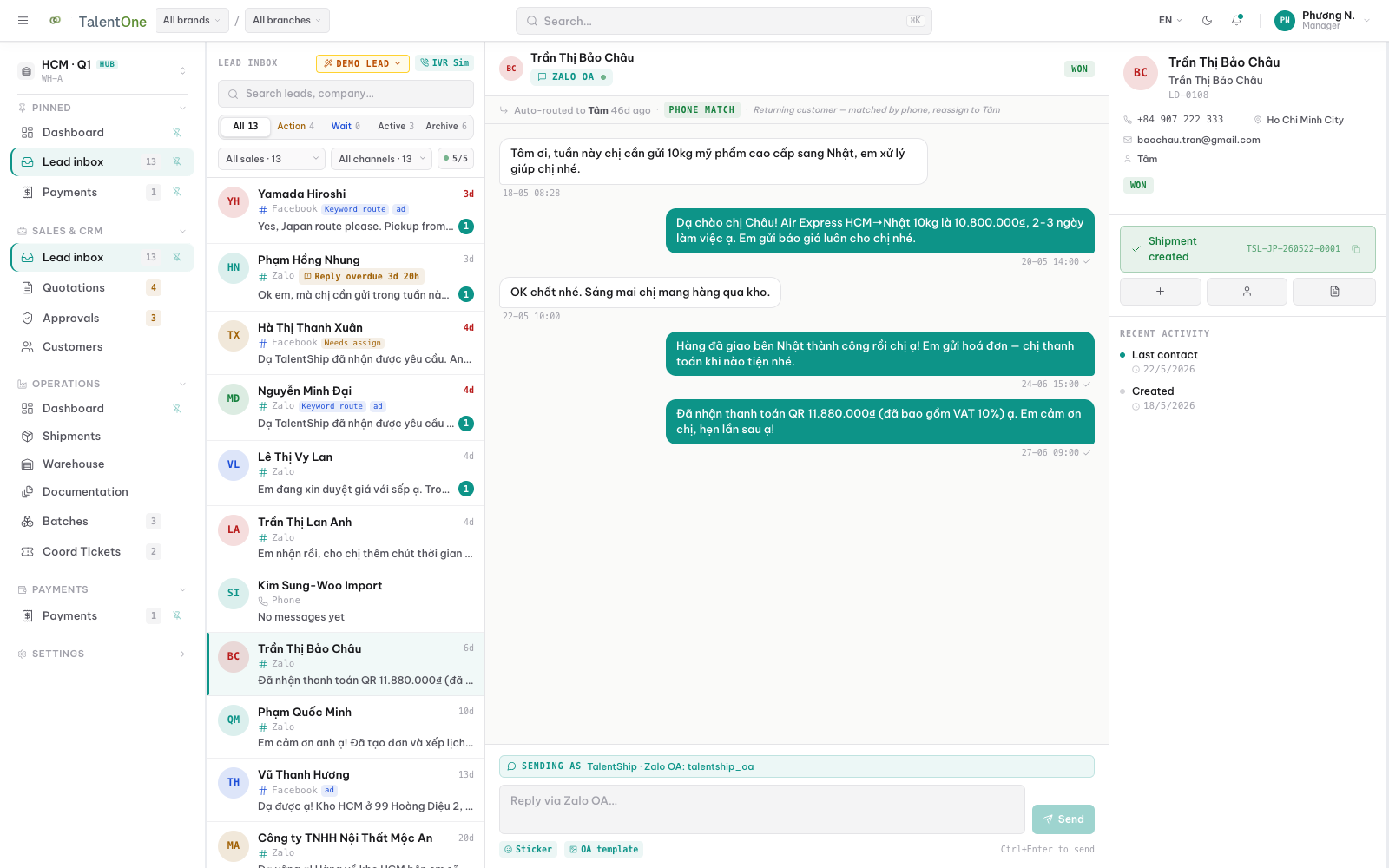The width and height of the screenshot is (1389, 868).
Task: Select the Wait 0 filter tab
Action: [346, 126]
